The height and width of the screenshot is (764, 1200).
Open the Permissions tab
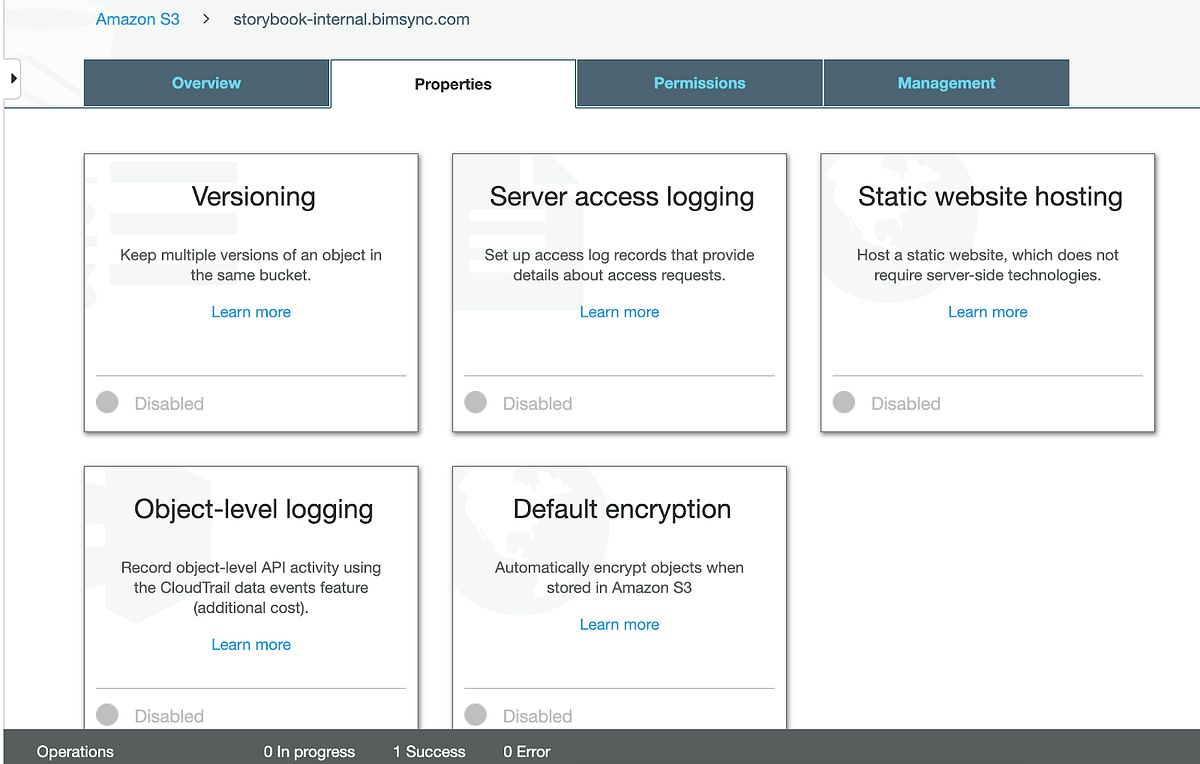coord(699,83)
